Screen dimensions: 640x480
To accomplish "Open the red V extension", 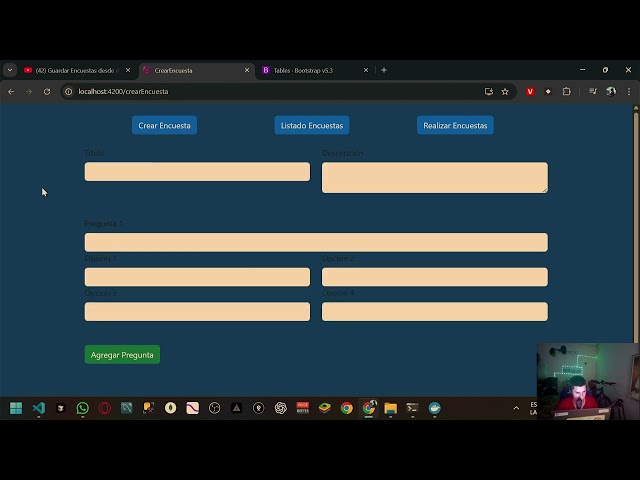I will tap(530, 92).
